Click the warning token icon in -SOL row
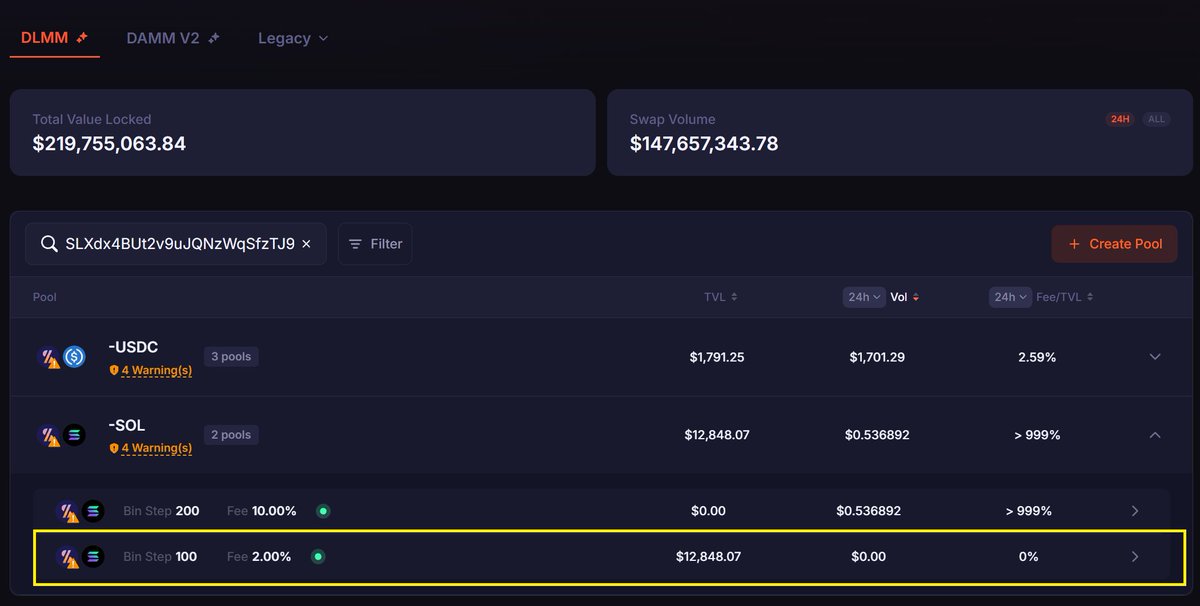 coord(49,435)
